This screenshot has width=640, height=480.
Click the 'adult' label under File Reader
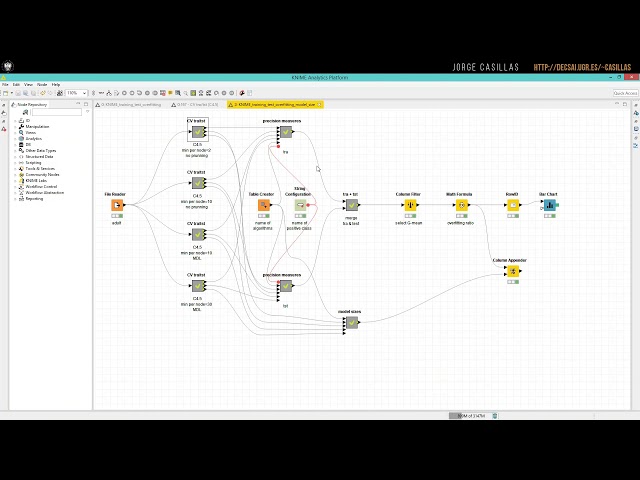(116, 223)
